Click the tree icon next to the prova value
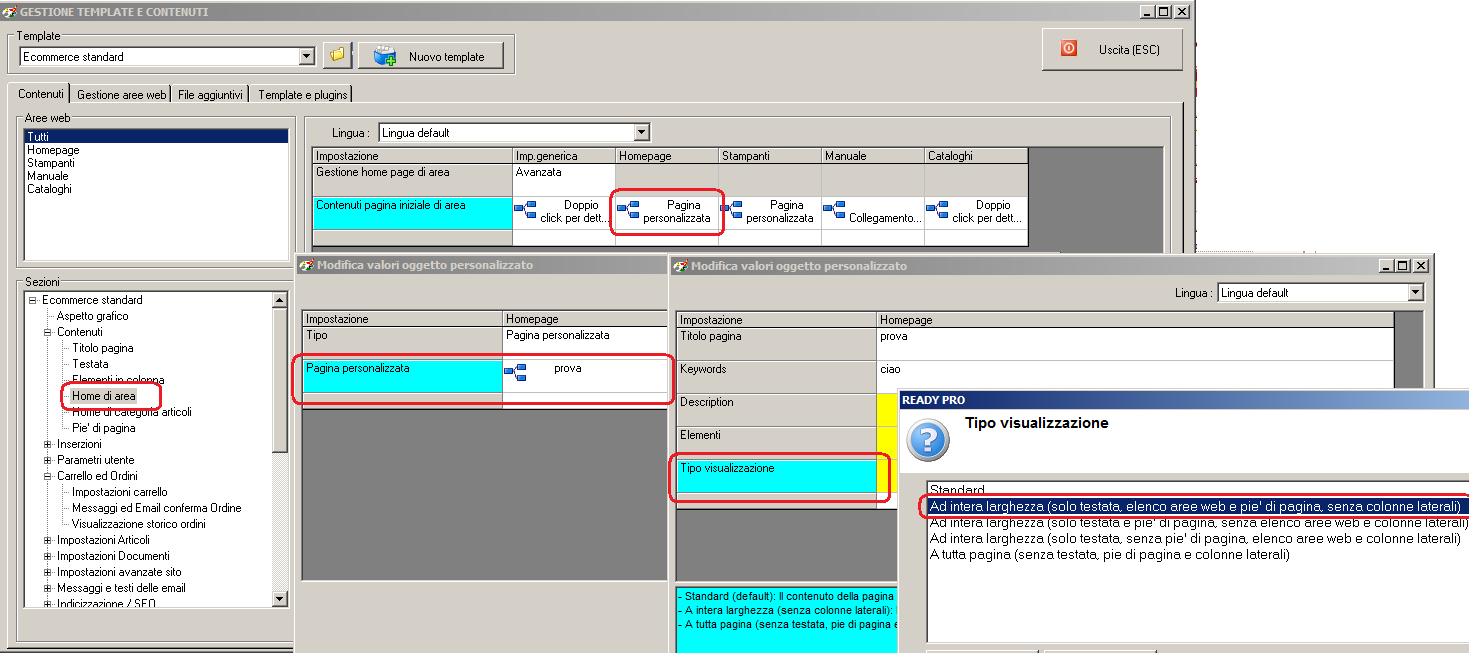 coord(515,373)
